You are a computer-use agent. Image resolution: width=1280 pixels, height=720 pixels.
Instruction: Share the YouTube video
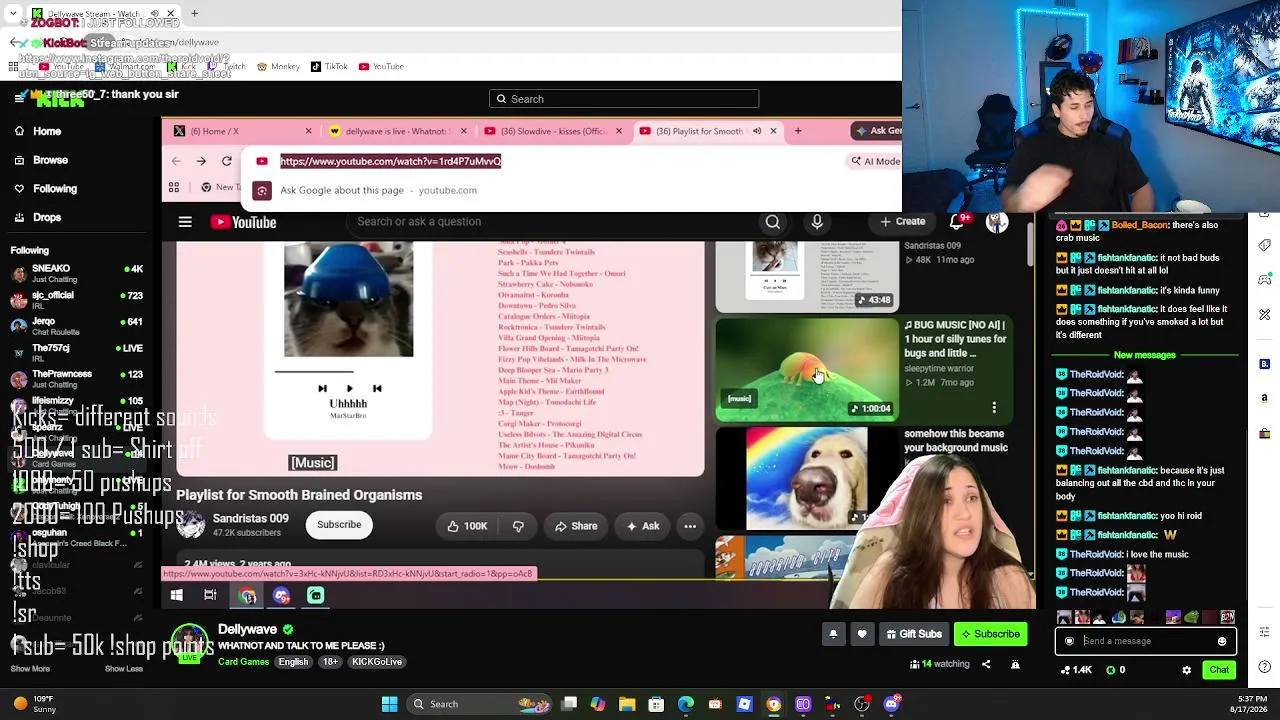click(576, 526)
